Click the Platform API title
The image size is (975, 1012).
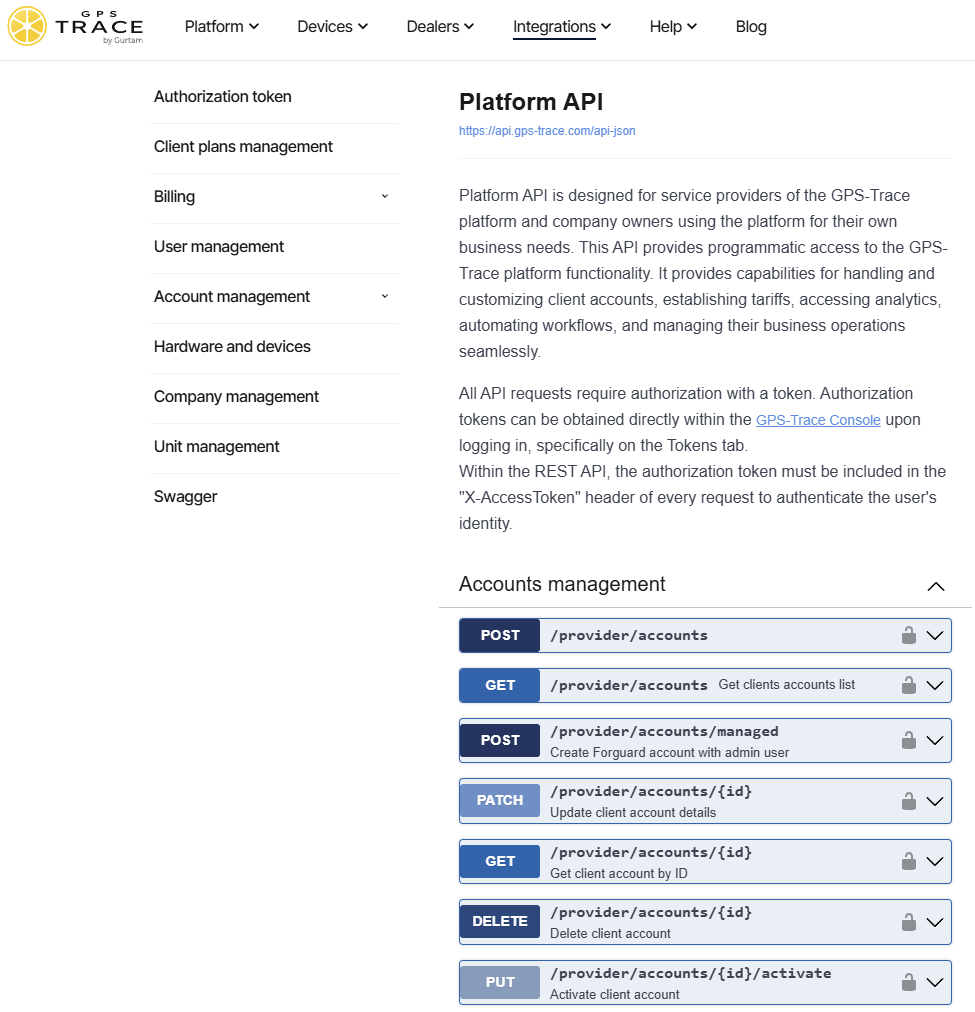click(531, 102)
